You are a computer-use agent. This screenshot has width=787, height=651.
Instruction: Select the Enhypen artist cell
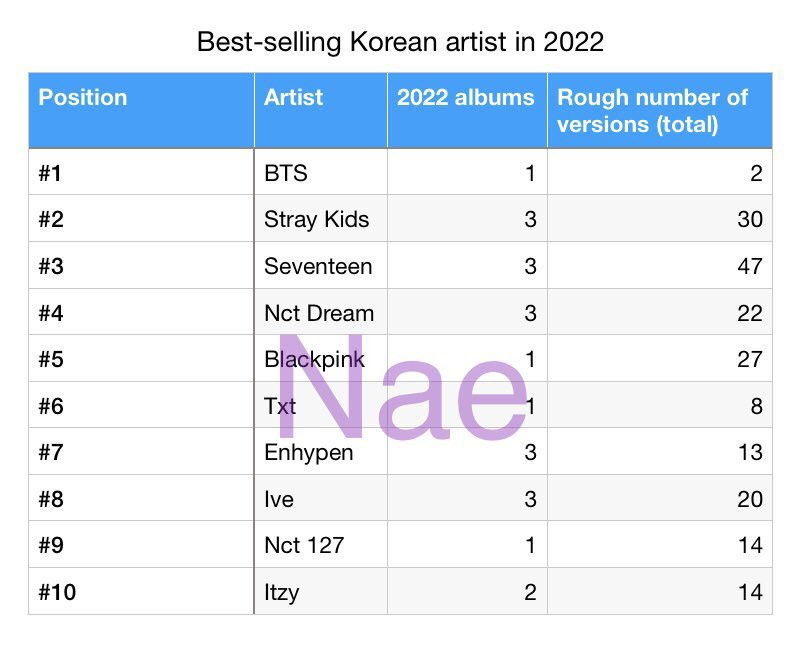pos(321,452)
